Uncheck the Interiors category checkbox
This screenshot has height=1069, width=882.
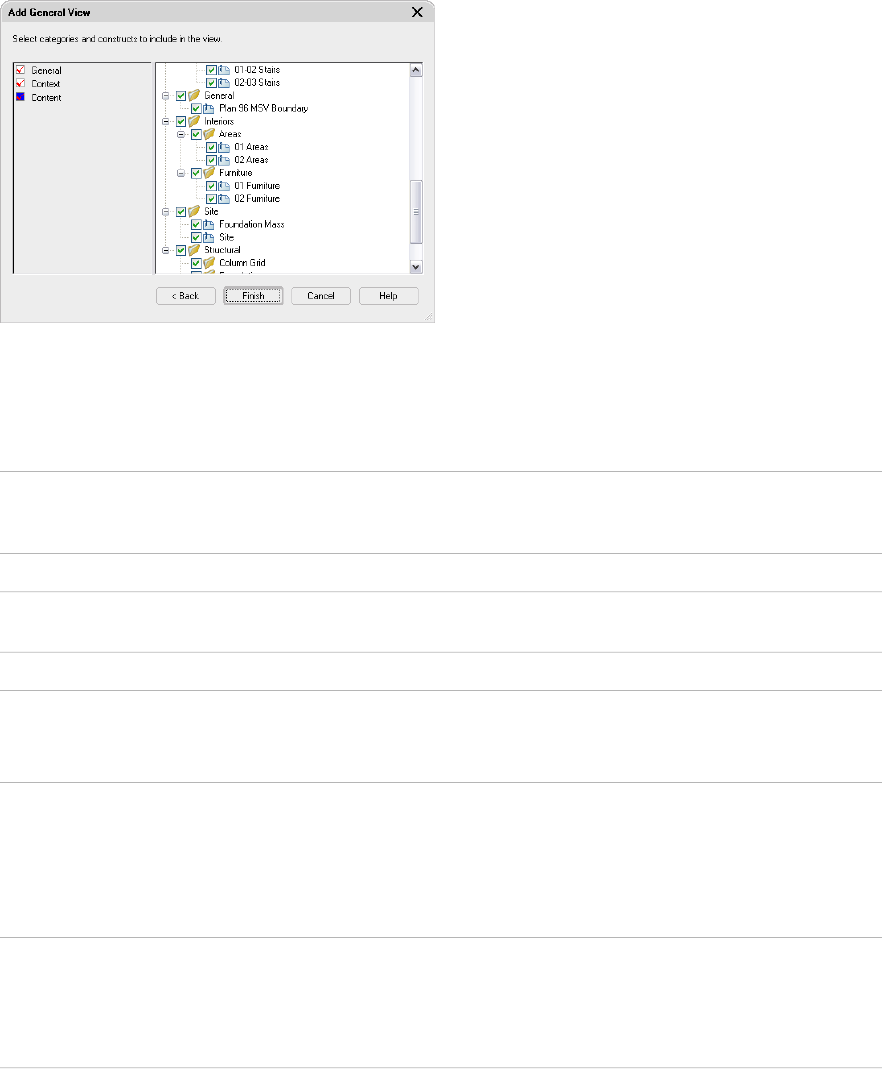click(181, 121)
